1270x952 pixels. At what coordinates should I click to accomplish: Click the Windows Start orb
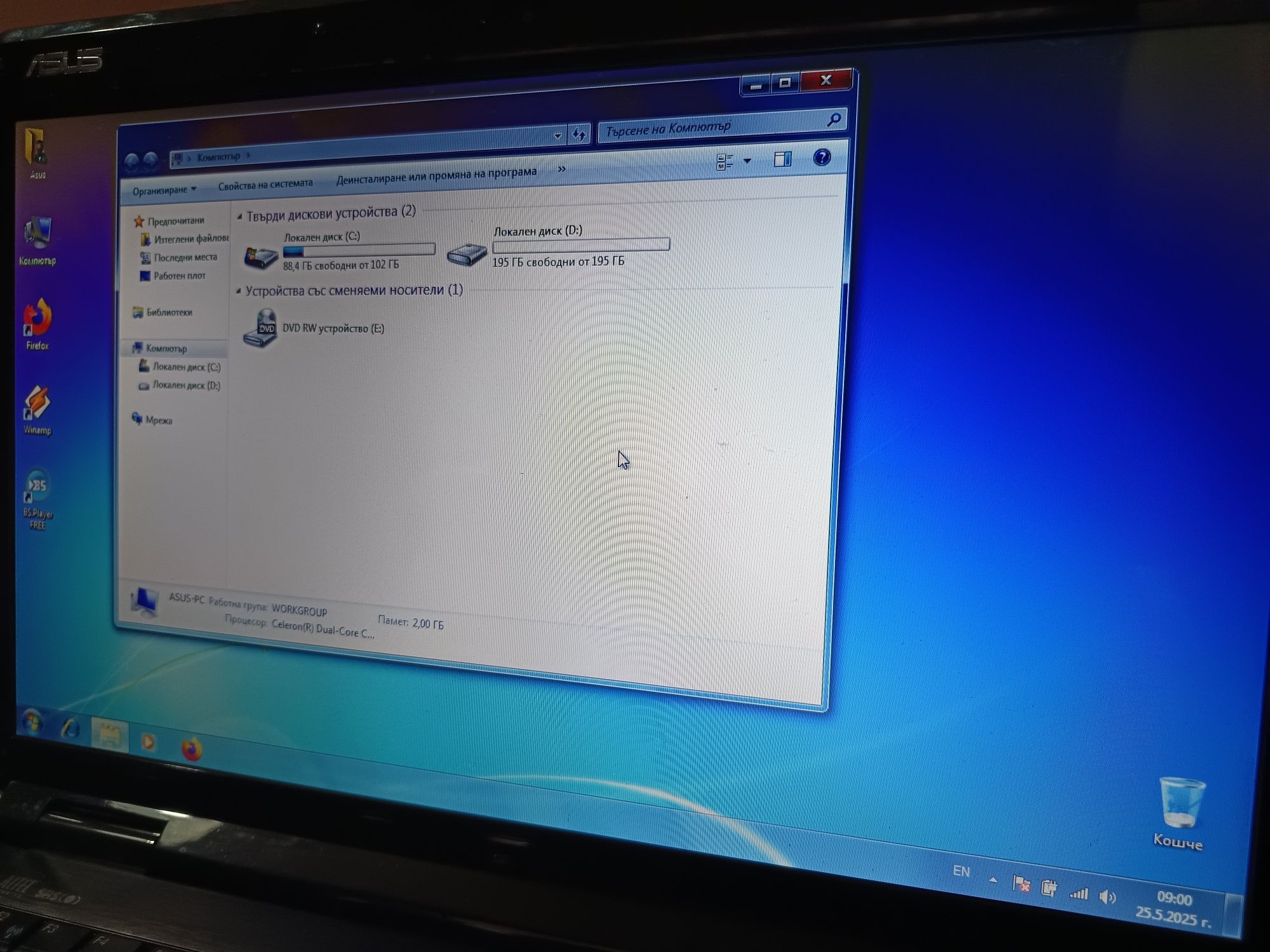click(32, 722)
